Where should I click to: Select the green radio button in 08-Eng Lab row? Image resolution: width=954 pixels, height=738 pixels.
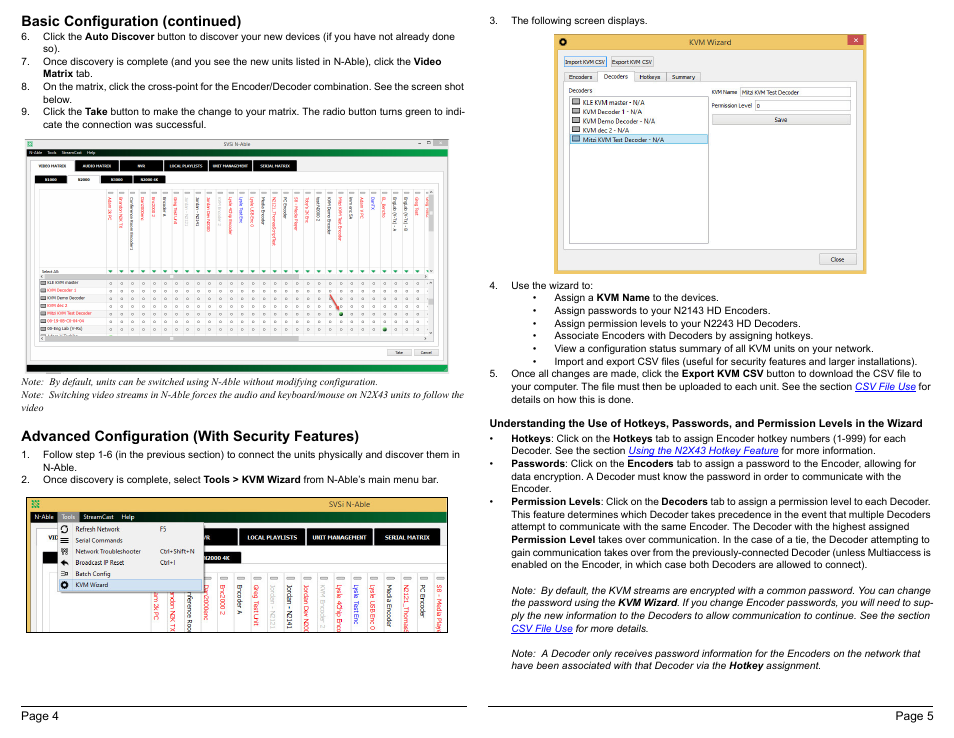click(385, 329)
